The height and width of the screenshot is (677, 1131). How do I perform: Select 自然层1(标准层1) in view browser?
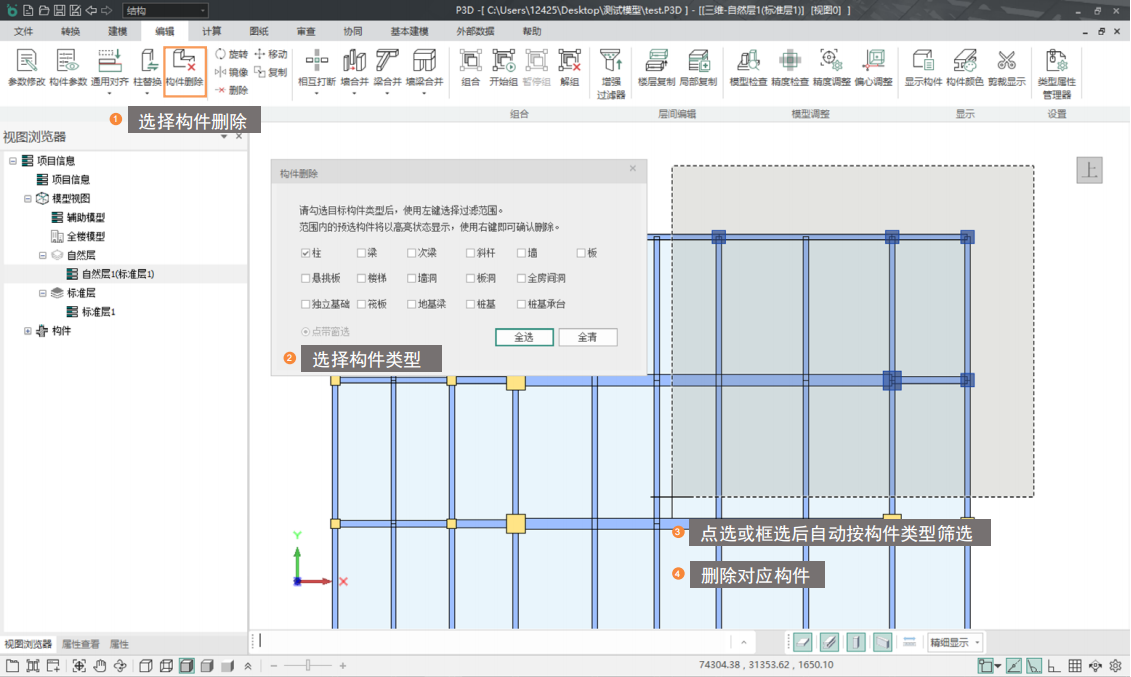click(117, 274)
